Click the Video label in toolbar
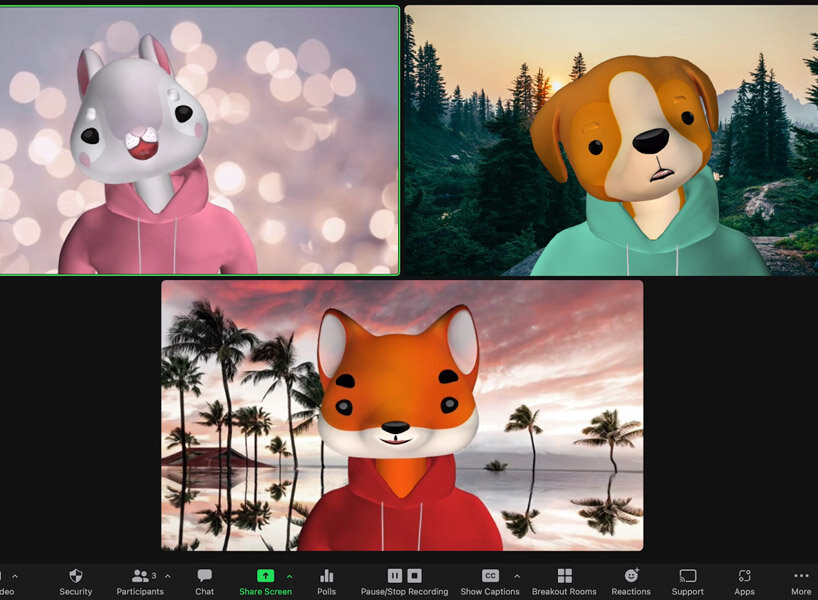The width and height of the screenshot is (818, 600). (6, 592)
